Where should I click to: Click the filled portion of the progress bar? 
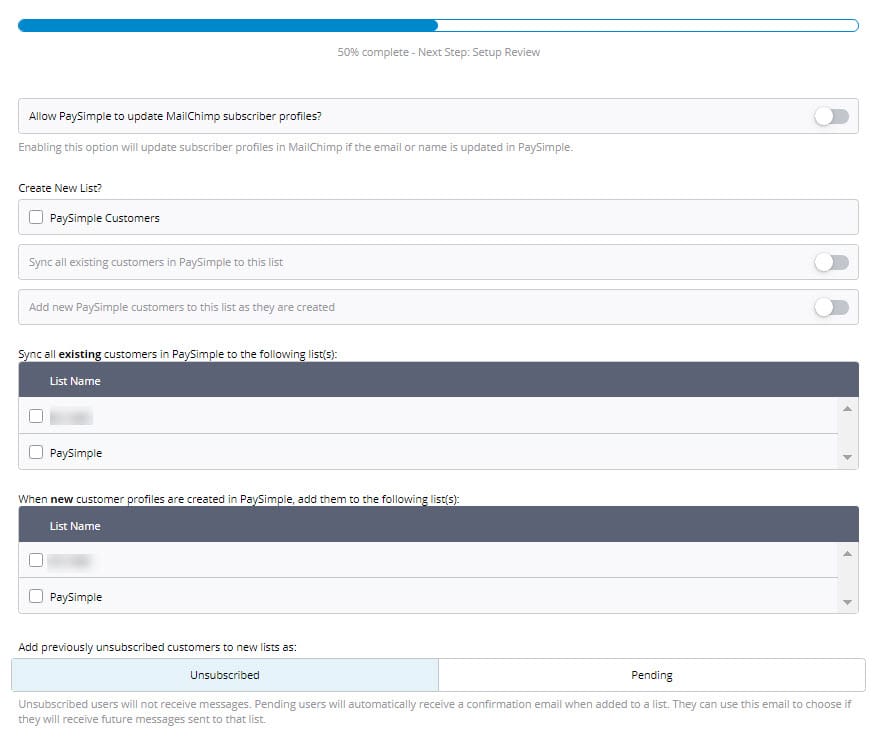(x=227, y=26)
